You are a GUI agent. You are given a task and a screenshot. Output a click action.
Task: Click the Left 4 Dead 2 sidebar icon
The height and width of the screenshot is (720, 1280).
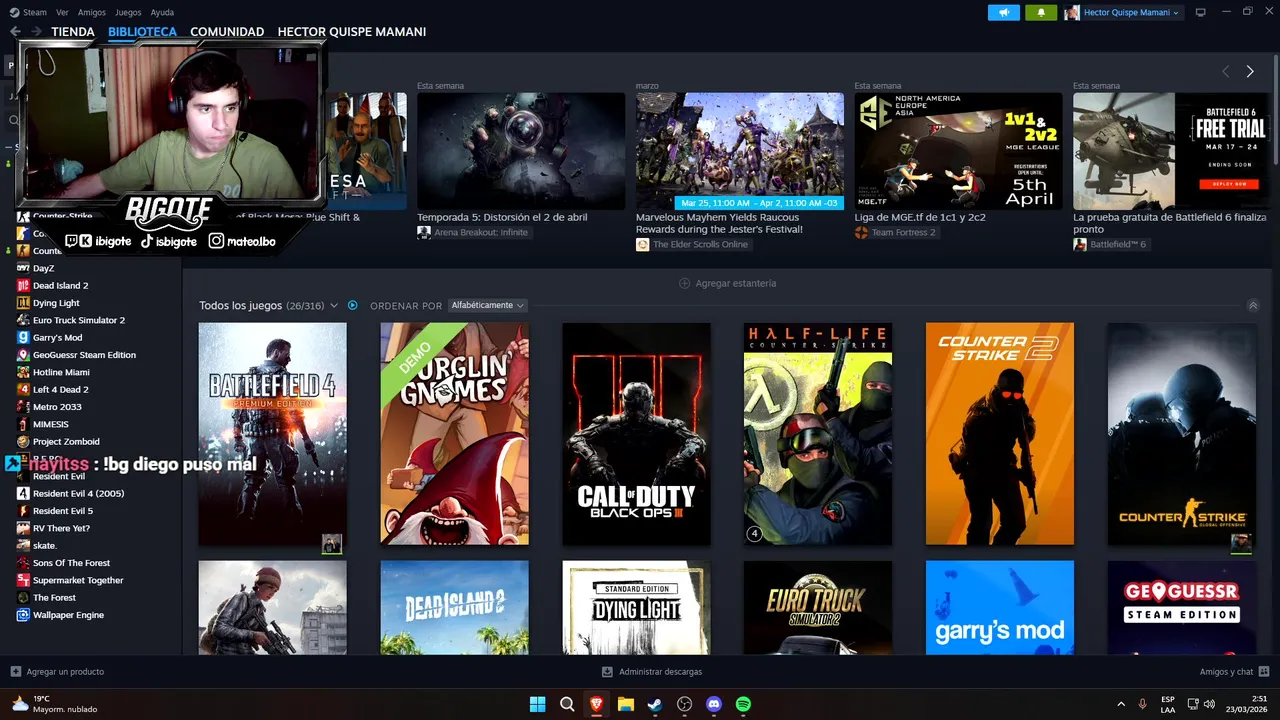pos(23,389)
